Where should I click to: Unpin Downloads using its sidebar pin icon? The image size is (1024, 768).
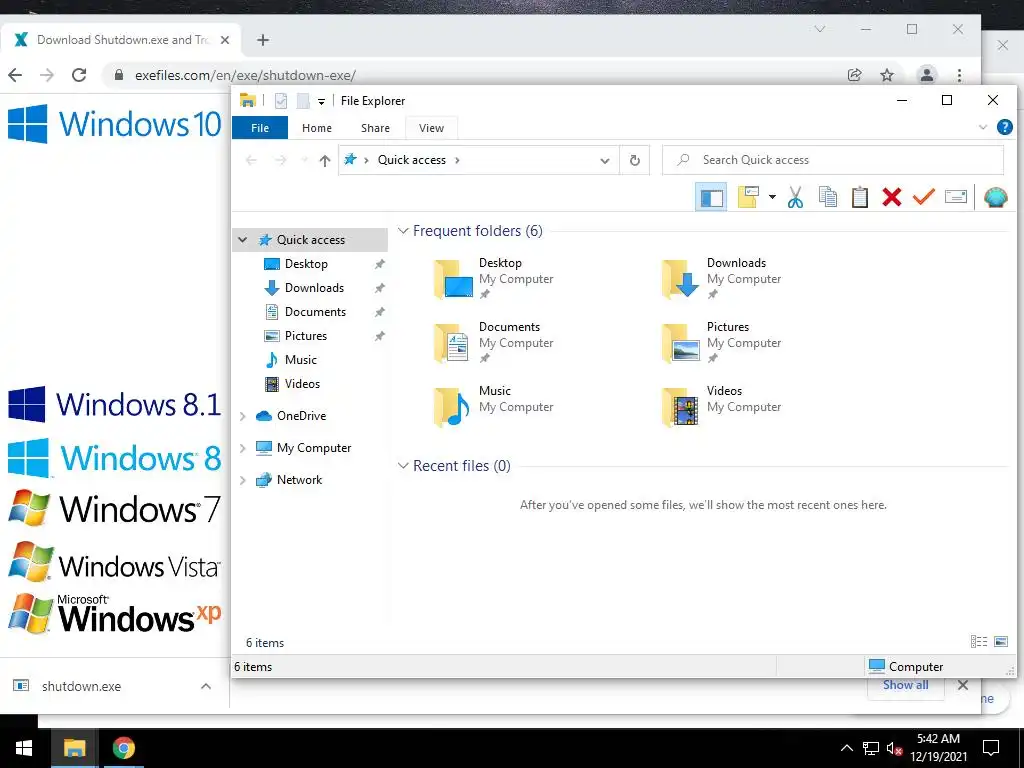tap(379, 288)
